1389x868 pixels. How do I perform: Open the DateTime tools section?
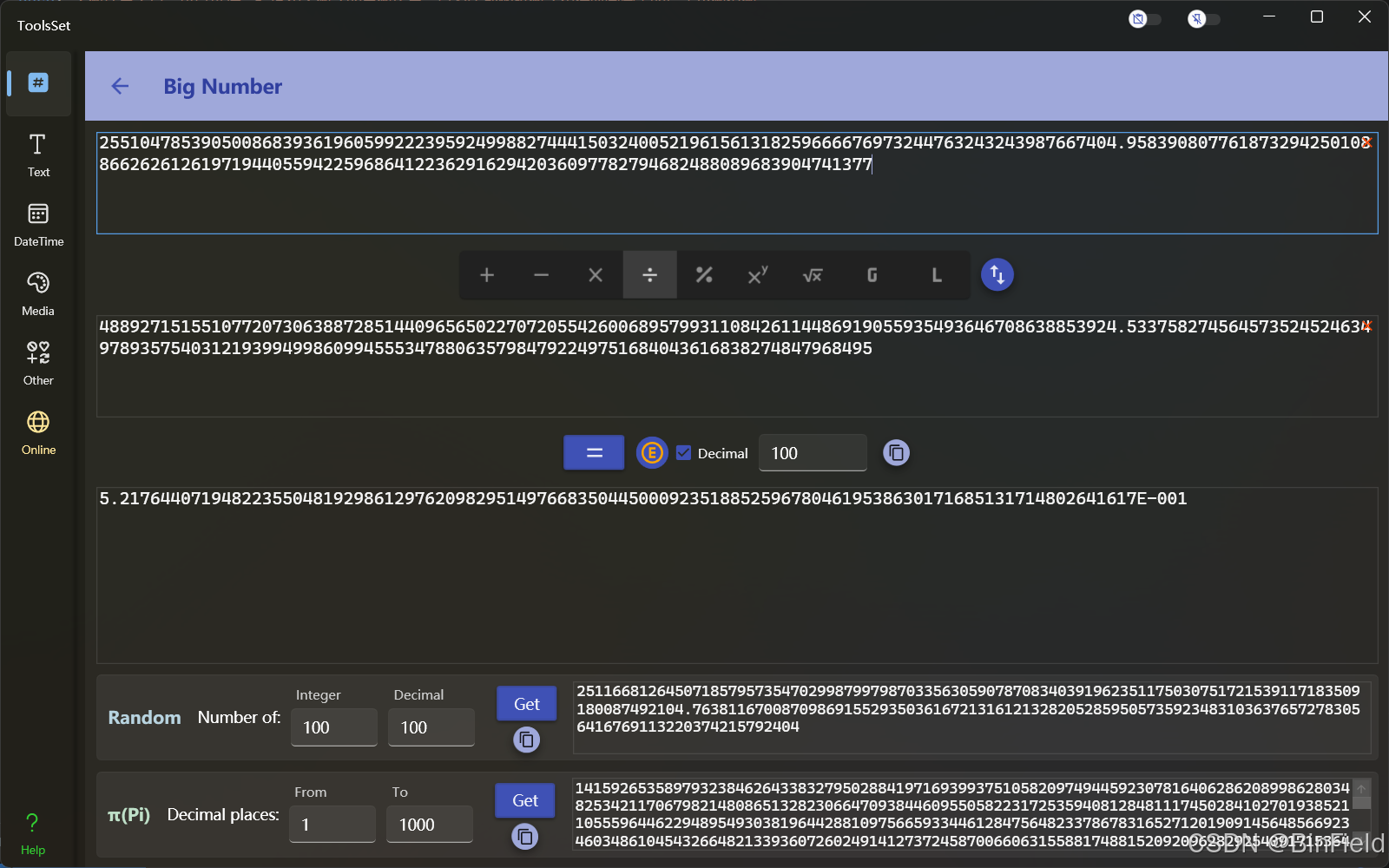click(38, 226)
